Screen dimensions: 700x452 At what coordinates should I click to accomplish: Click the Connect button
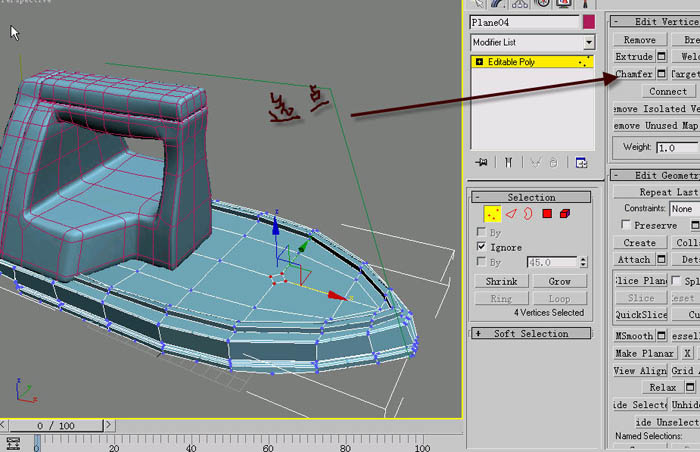coord(668,91)
